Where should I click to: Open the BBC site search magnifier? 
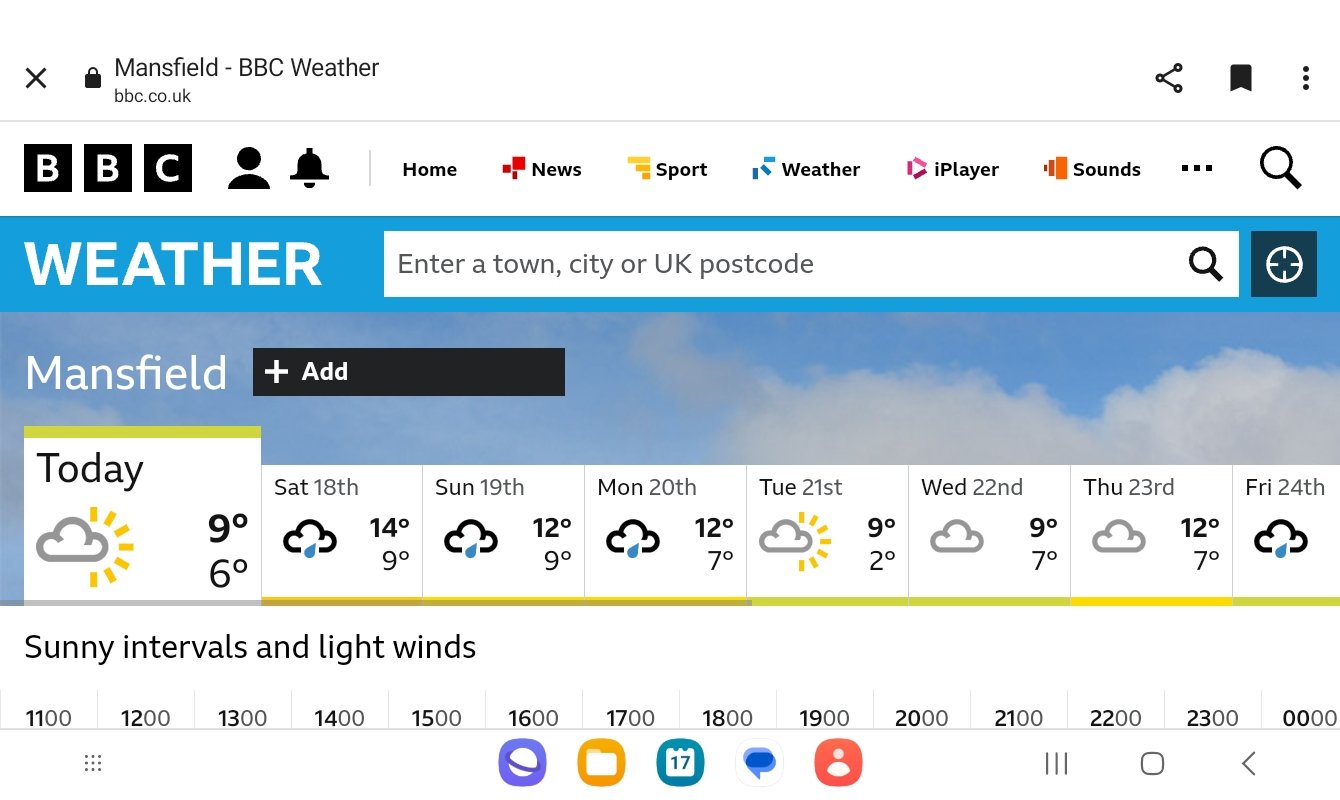1280,168
